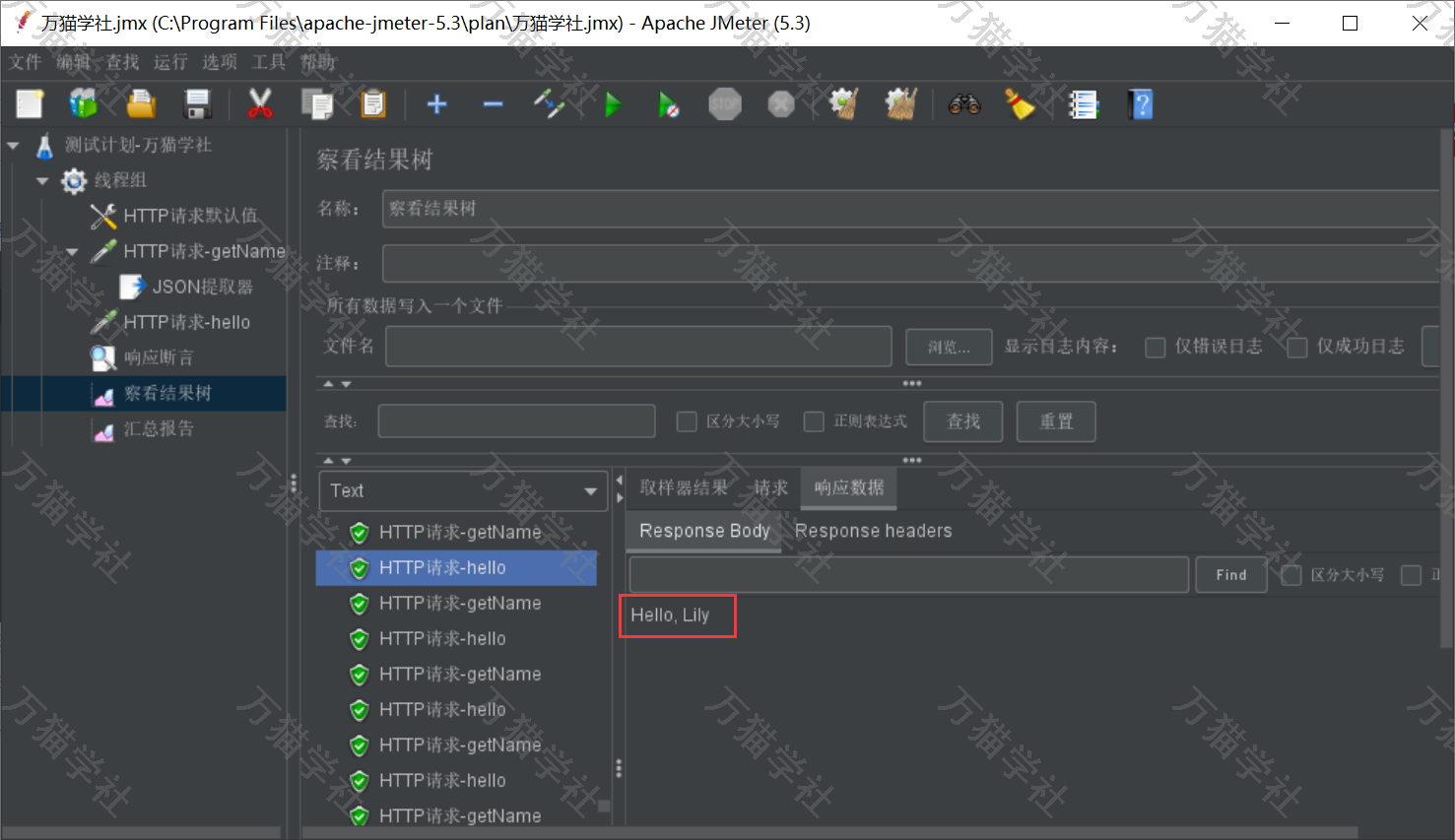Open the Function Helper list icon

click(x=1084, y=104)
